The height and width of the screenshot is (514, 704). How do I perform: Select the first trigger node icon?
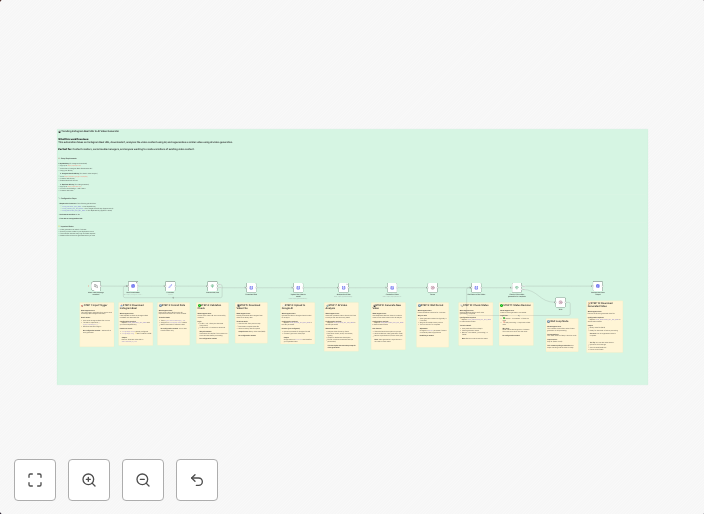pos(95,287)
